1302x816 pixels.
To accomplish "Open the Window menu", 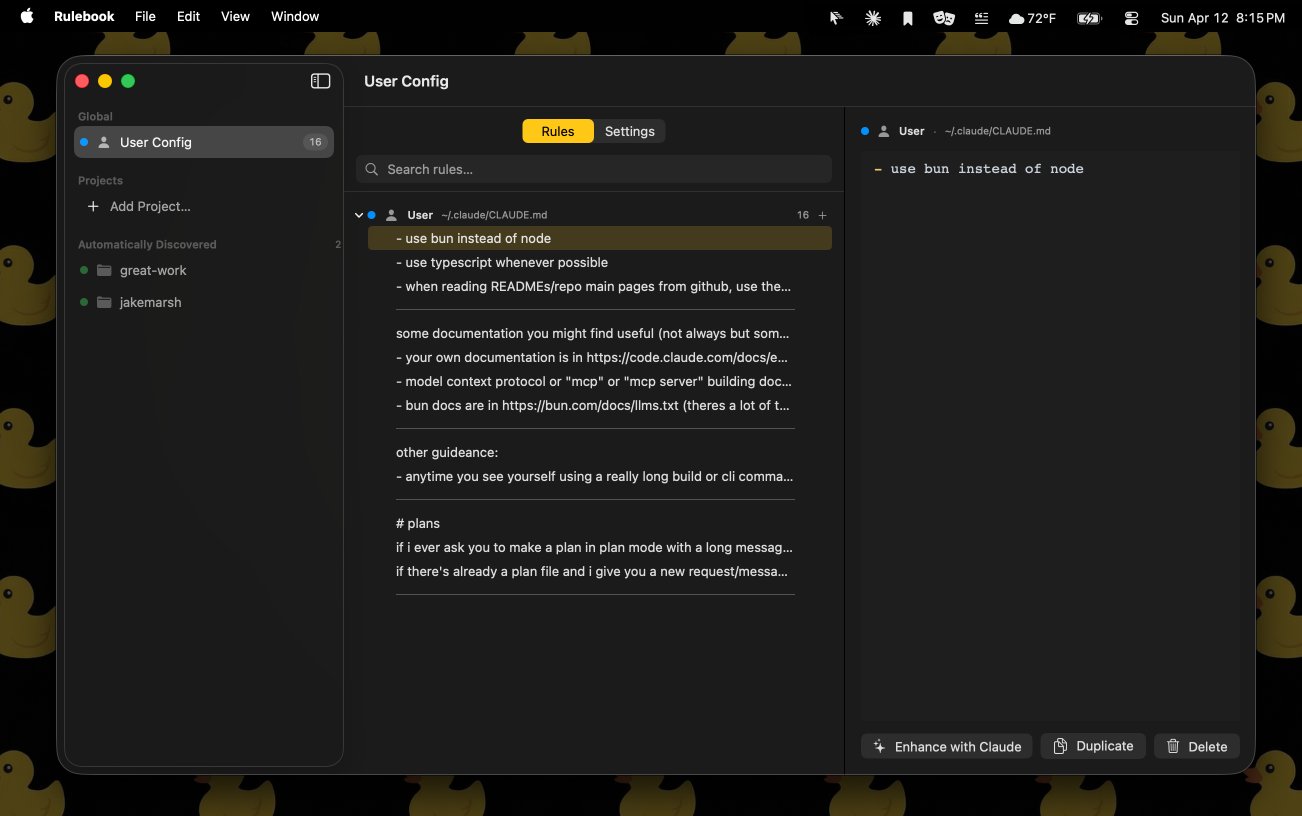I will [x=295, y=17].
